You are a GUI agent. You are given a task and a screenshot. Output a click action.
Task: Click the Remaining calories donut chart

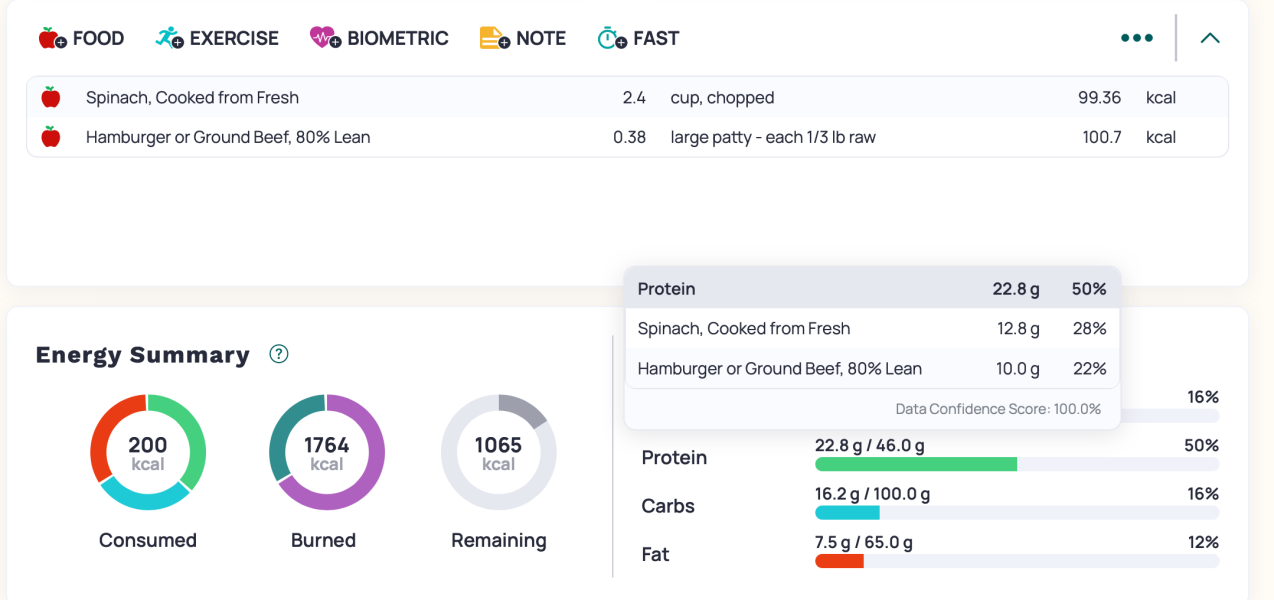pyautogui.click(x=498, y=452)
